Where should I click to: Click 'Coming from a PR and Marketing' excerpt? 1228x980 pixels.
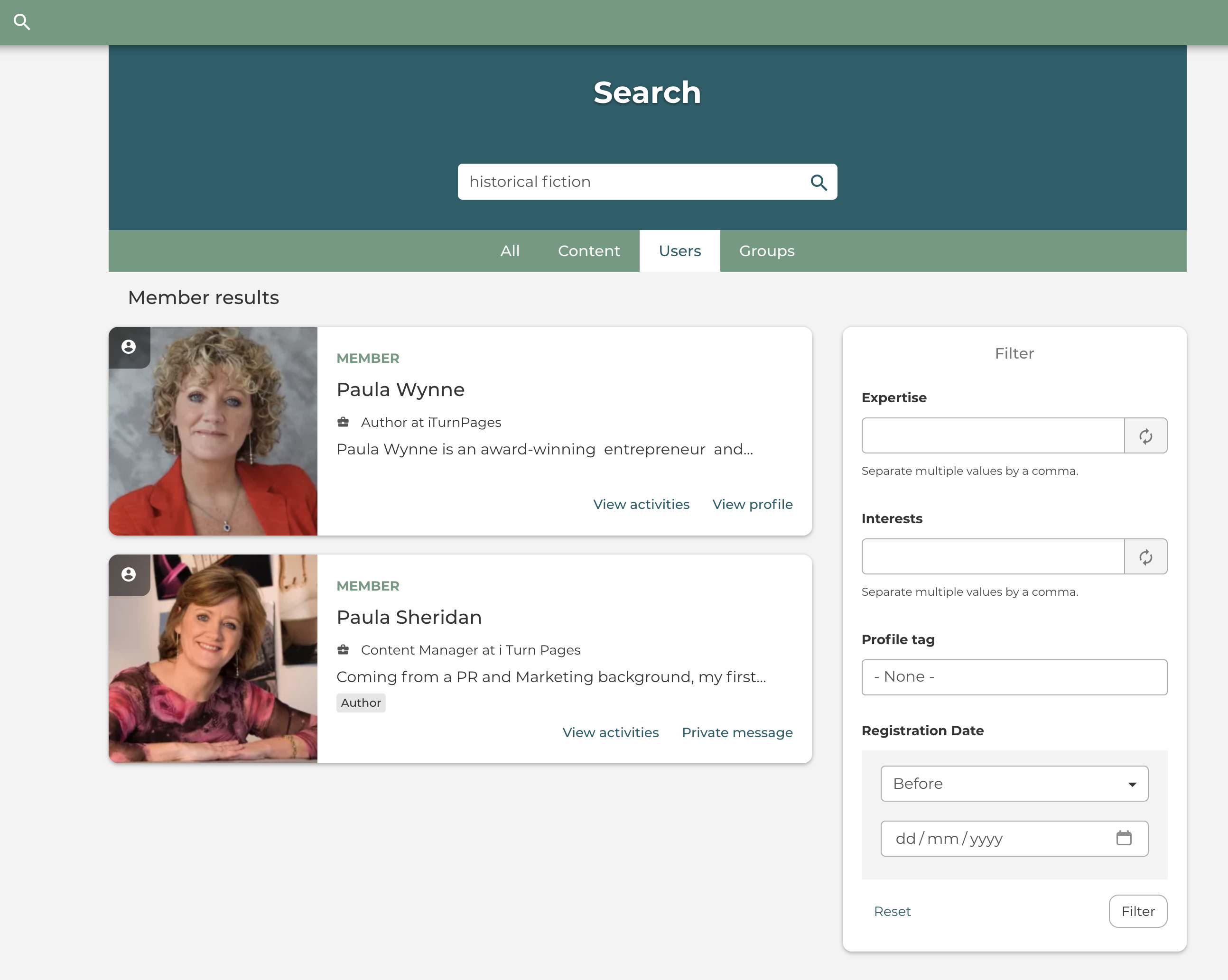click(x=551, y=677)
